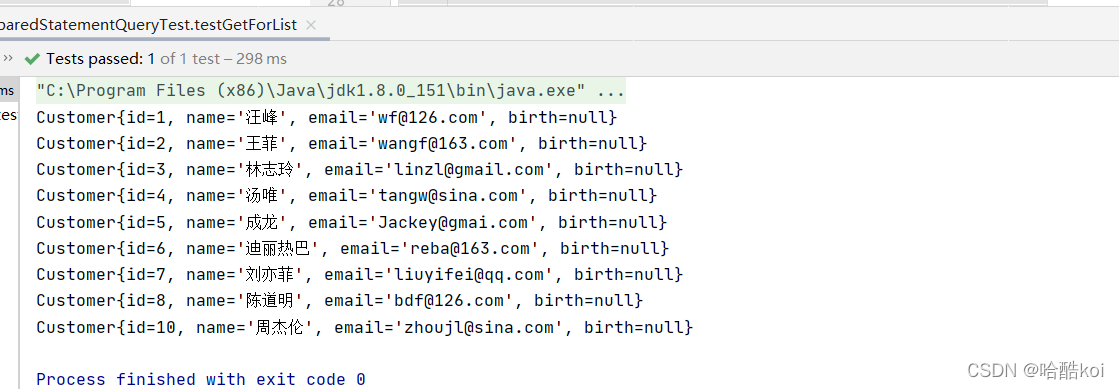The image size is (1119, 389).
Task: Click the green tests passed checkmark icon
Action: pos(32,59)
